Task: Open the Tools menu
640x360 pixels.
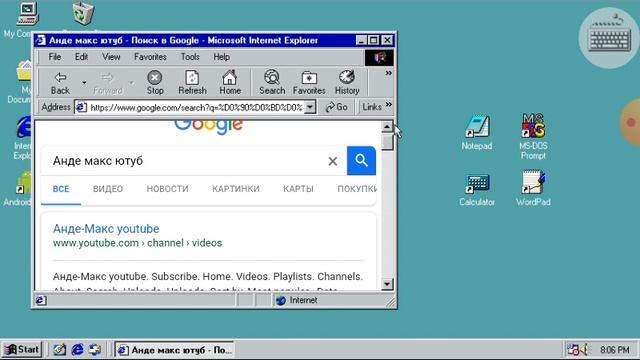Action: (190, 57)
